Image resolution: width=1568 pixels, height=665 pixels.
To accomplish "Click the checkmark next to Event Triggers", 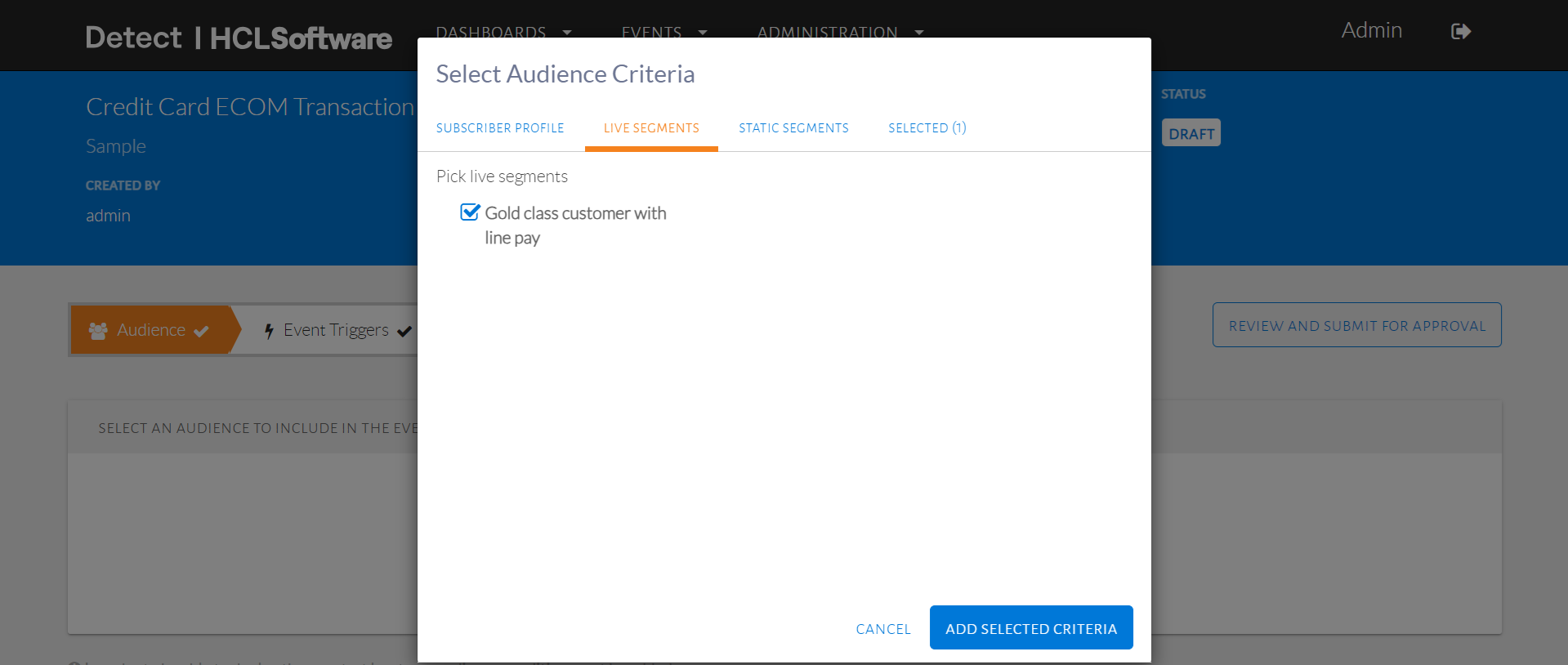I will [404, 331].
